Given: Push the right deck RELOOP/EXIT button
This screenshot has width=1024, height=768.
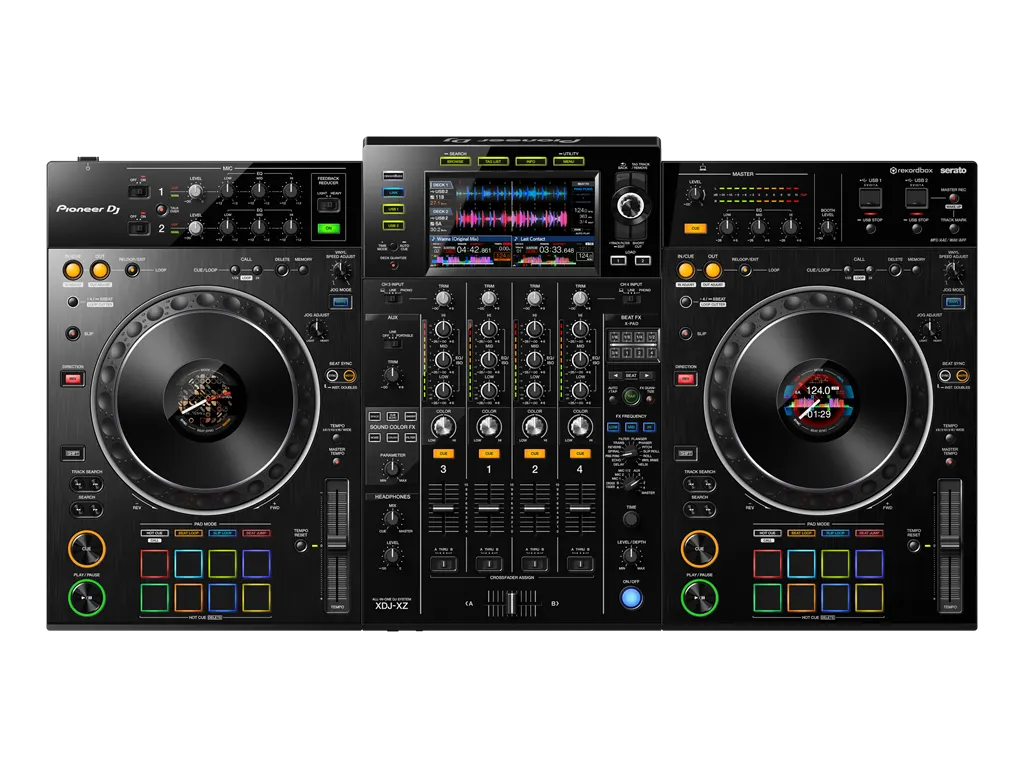Looking at the screenshot, I should click(x=744, y=270).
